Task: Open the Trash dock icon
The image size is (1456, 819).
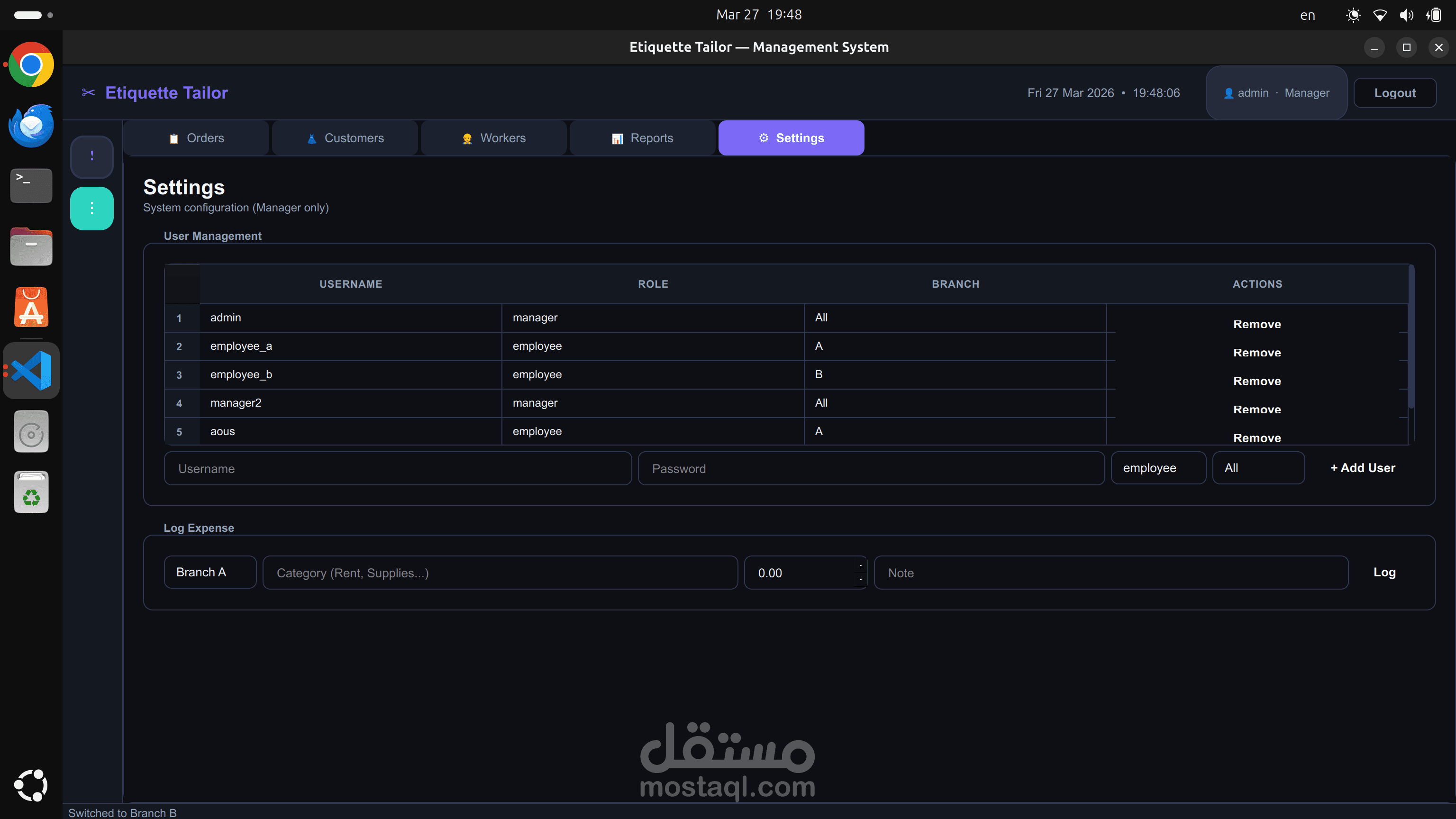Action: tap(31, 492)
